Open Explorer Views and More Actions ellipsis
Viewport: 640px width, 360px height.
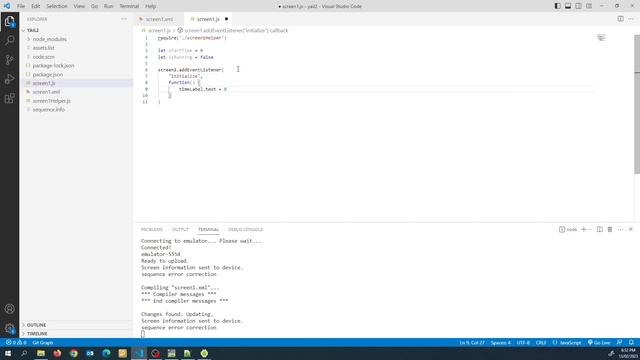pos(124,19)
